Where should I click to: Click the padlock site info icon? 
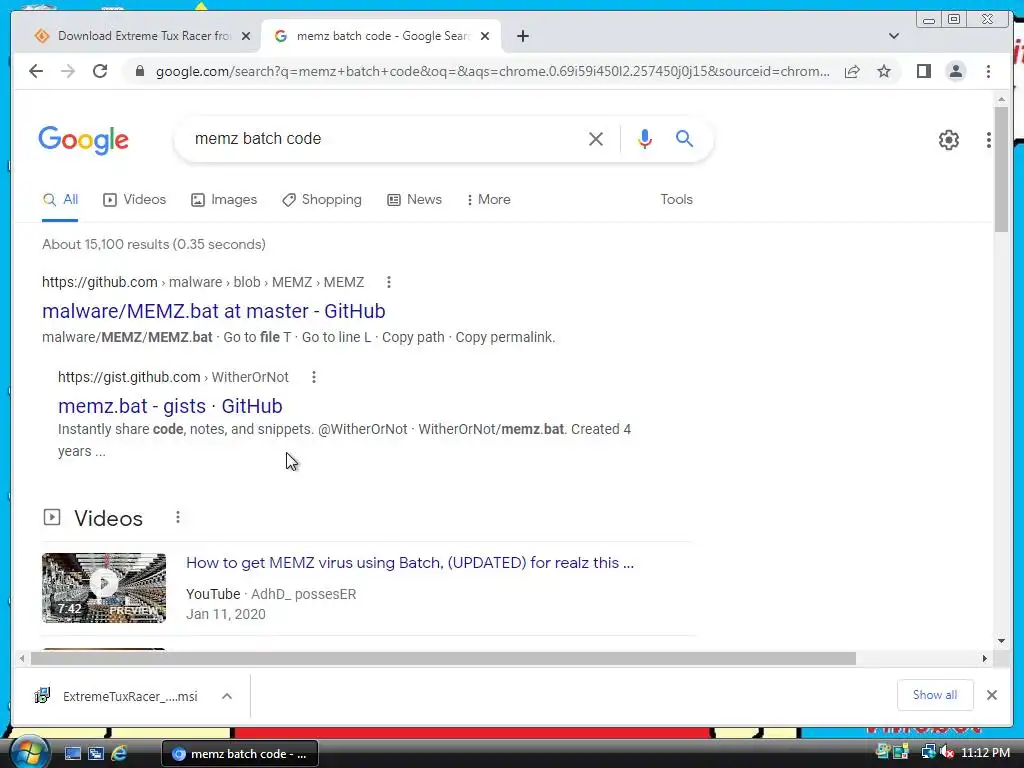(x=139, y=71)
